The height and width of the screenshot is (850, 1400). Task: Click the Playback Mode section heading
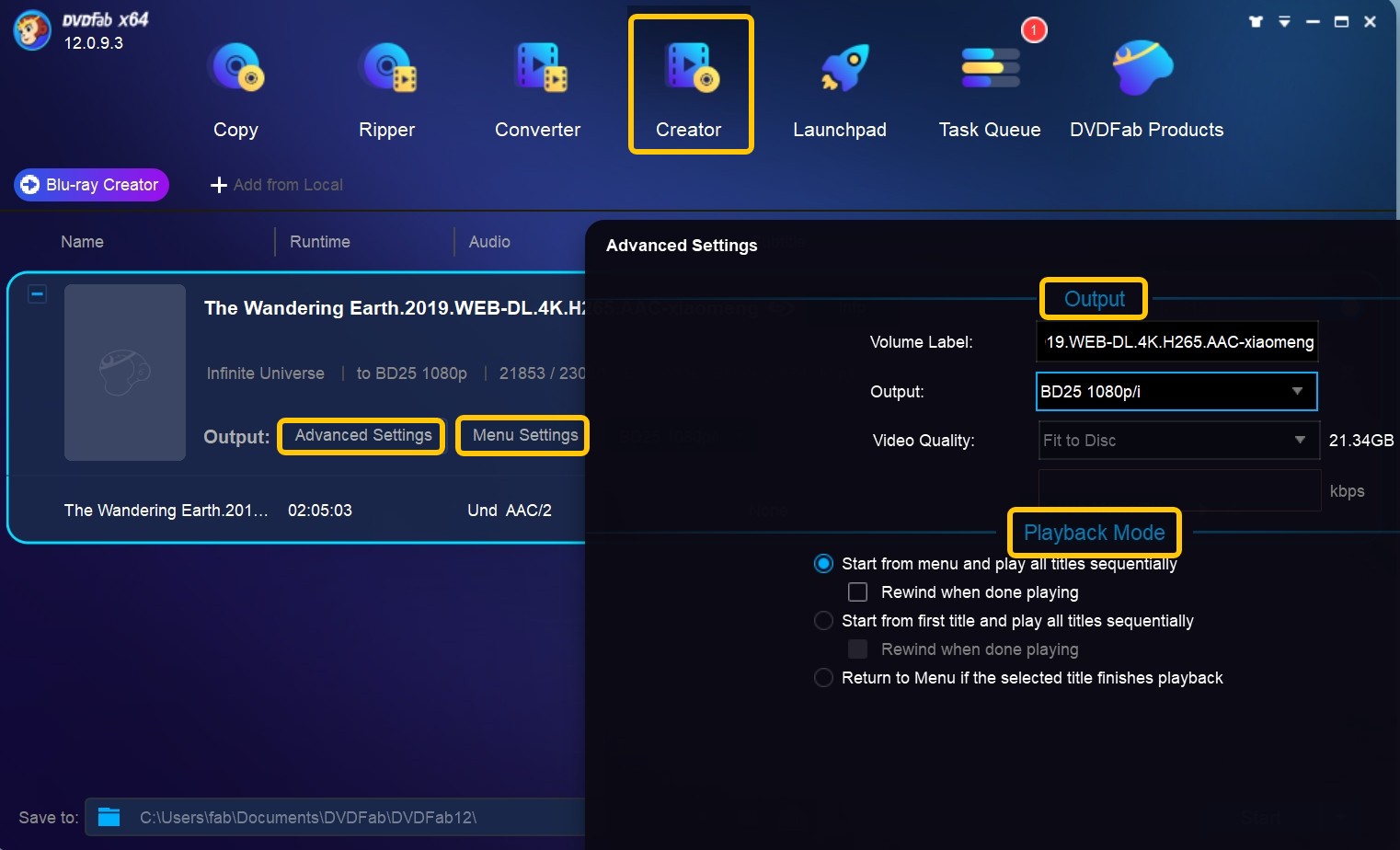pyautogui.click(x=1094, y=533)
